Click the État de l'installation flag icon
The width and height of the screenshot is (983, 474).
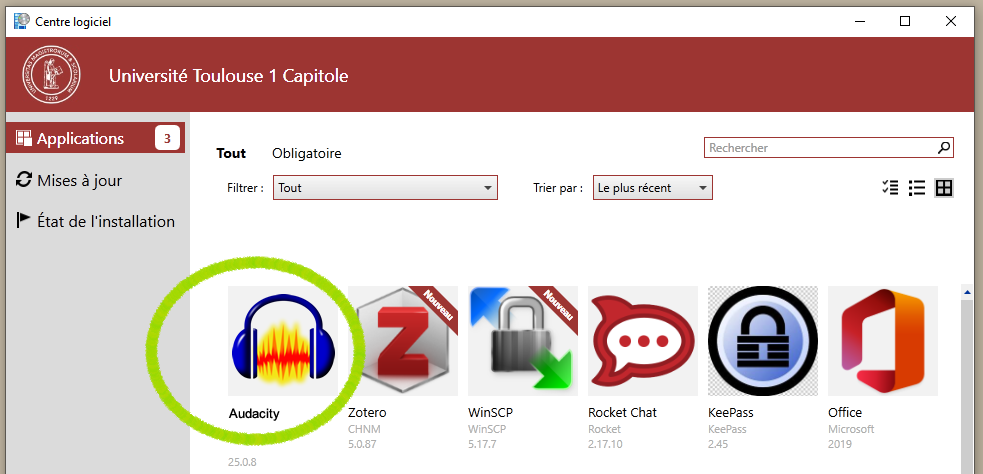(23, 220)
